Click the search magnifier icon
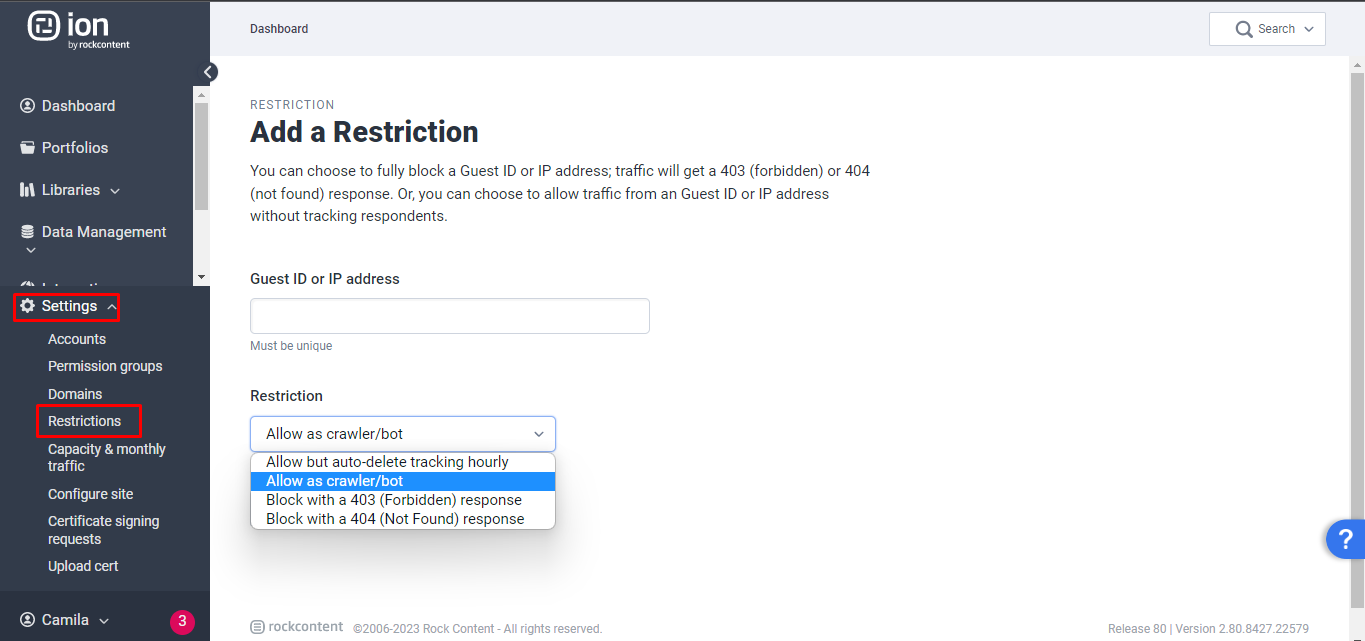Viewport: 1365px width, 641px height. [1244, 30]
